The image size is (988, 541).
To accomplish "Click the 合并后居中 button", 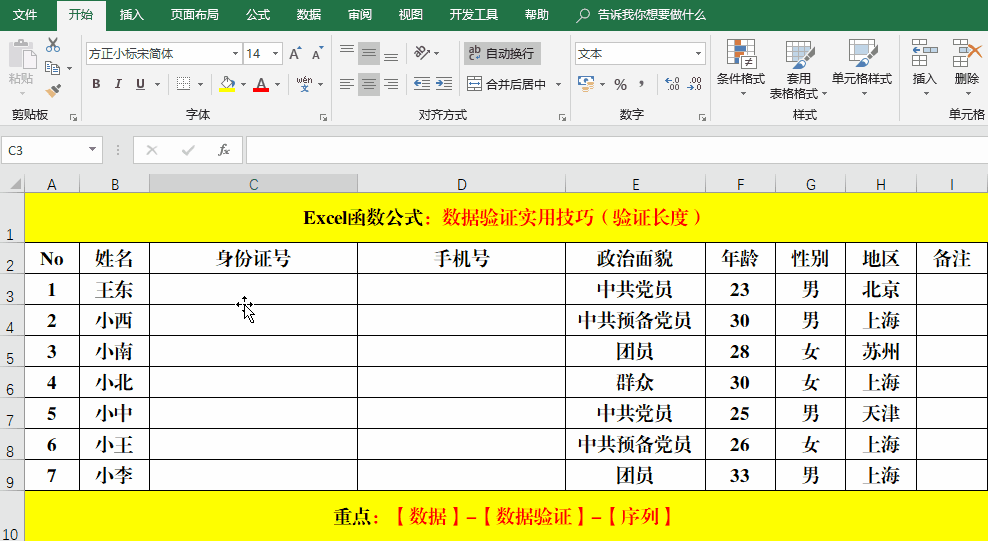I will point(509,85).
